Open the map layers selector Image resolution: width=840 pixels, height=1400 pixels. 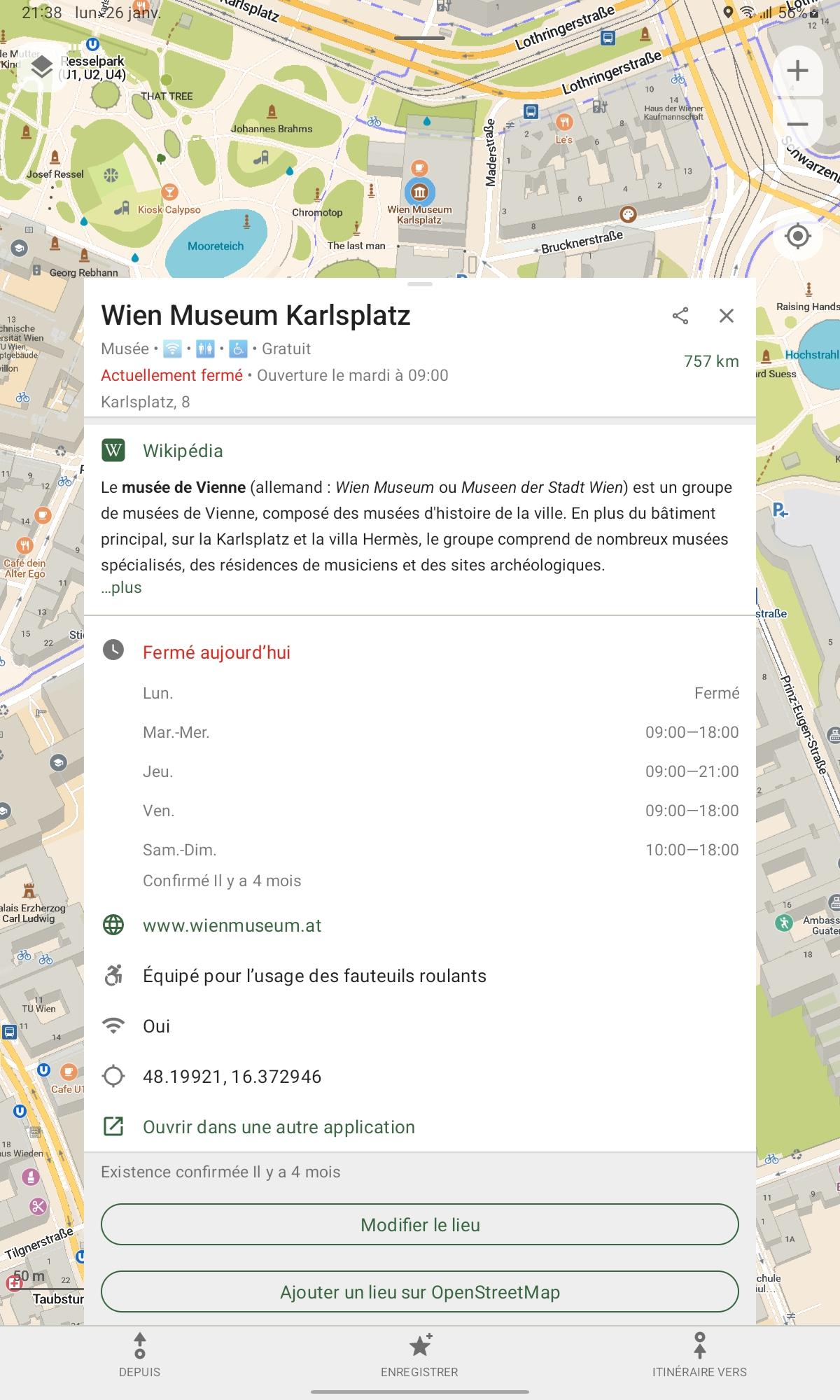pyautogui.click(x=43, y=67)
